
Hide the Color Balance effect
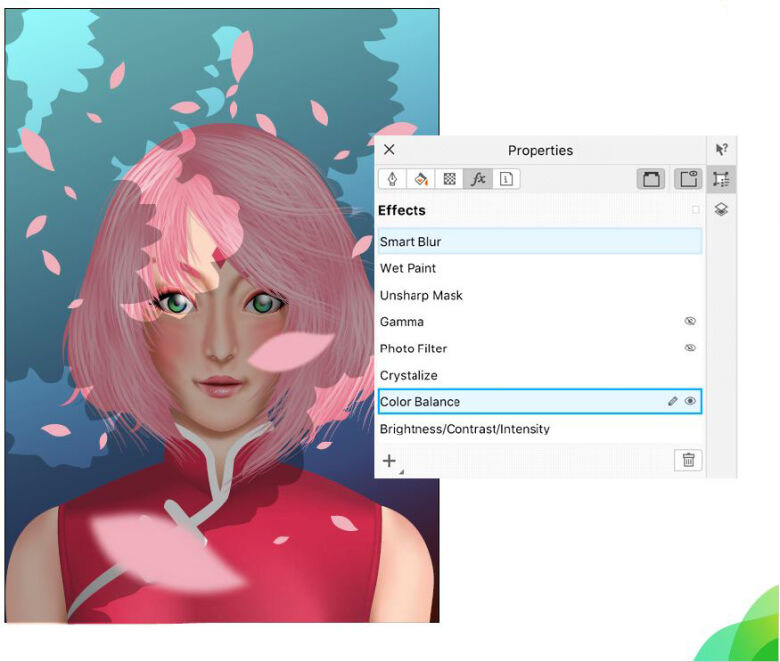click(x=690, y=402)
